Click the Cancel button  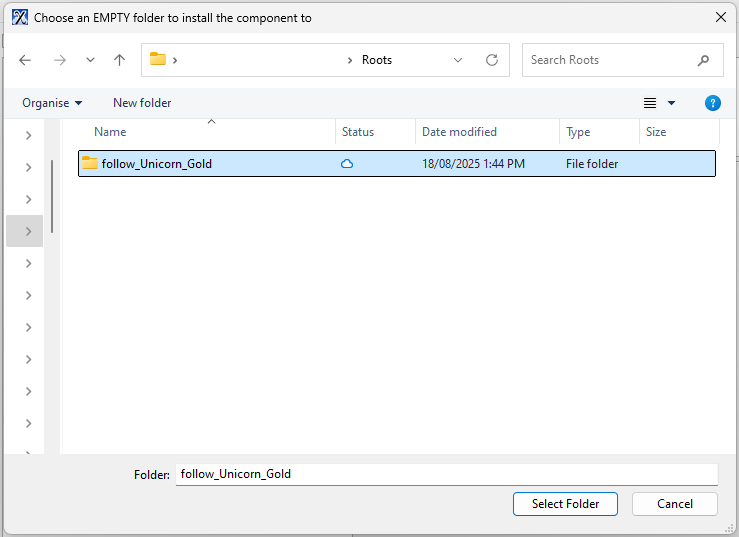pos(675,504)
